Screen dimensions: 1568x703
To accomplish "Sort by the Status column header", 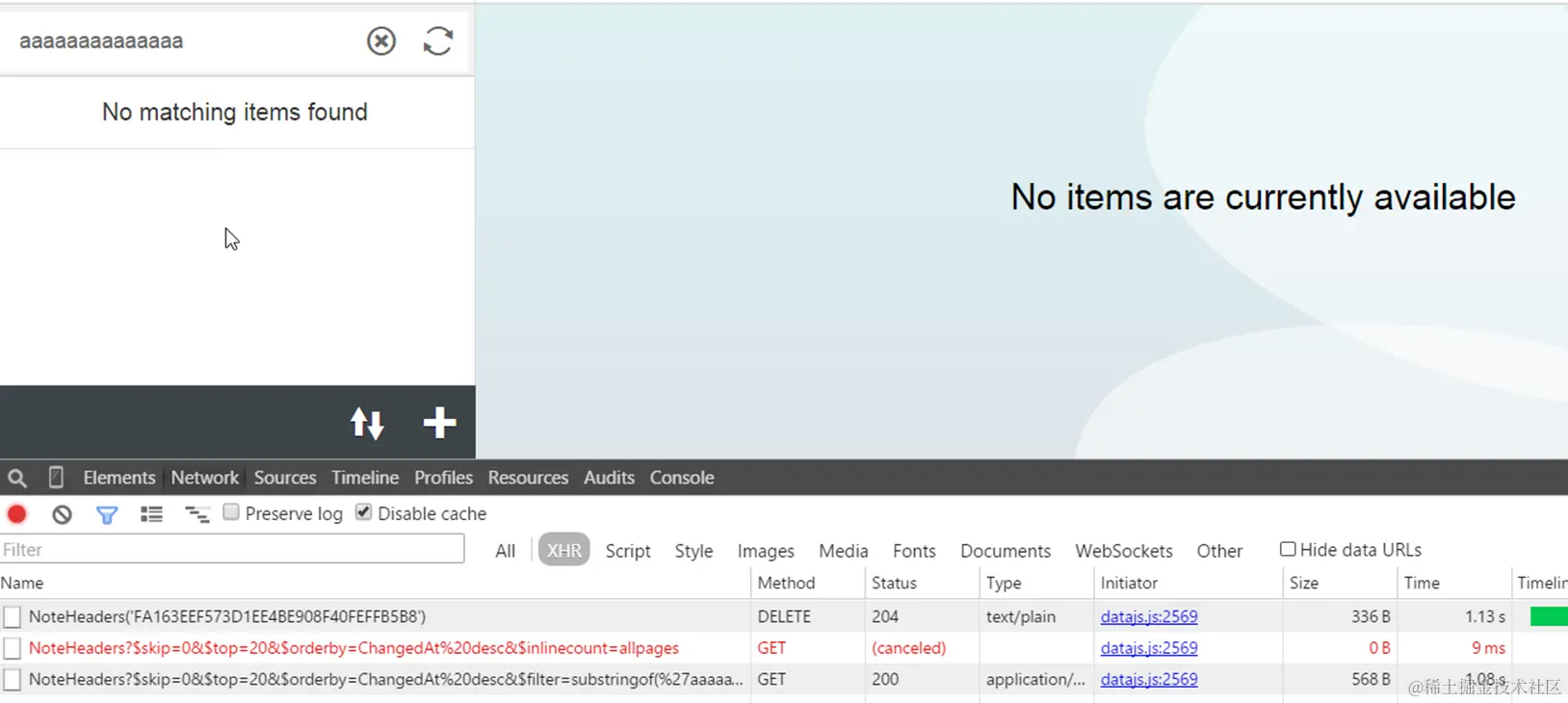I will click(922, 583).
